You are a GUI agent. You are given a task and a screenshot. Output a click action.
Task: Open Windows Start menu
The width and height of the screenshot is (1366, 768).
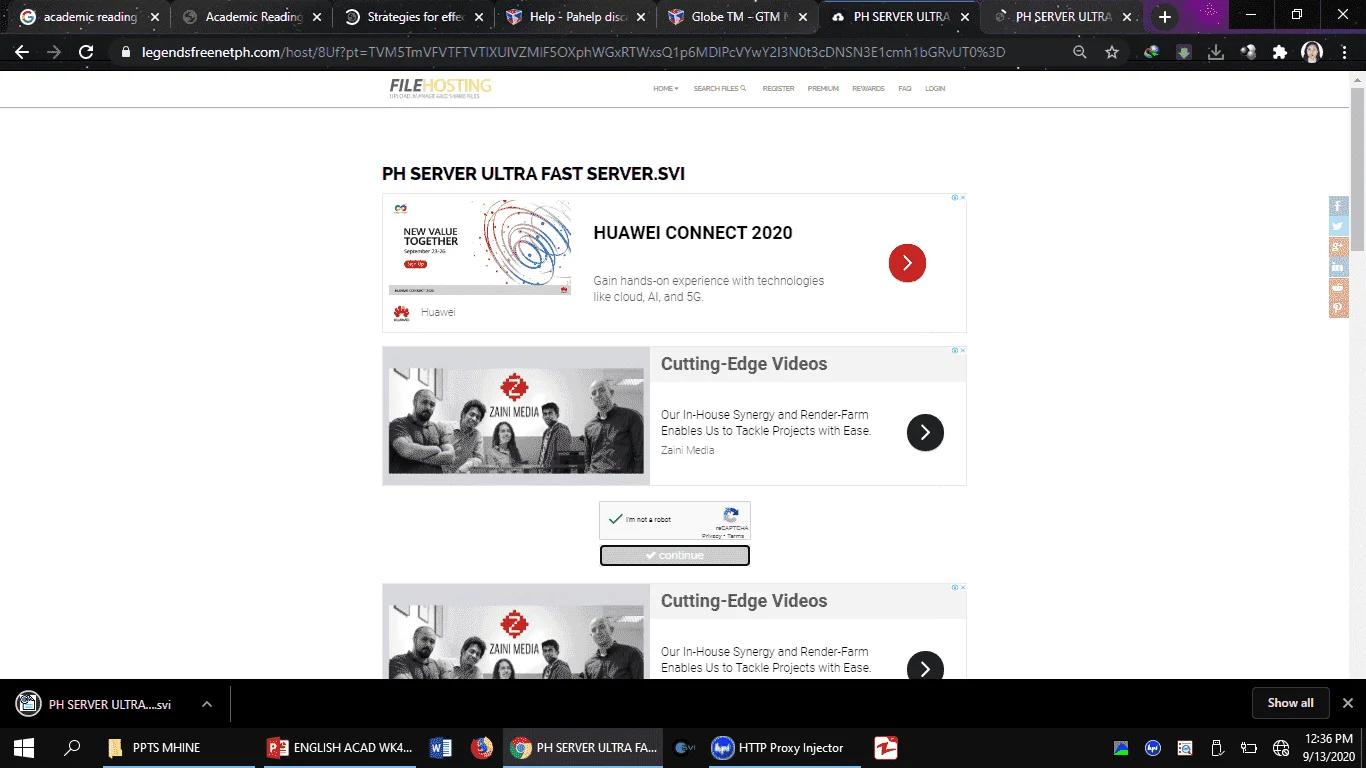24,747
